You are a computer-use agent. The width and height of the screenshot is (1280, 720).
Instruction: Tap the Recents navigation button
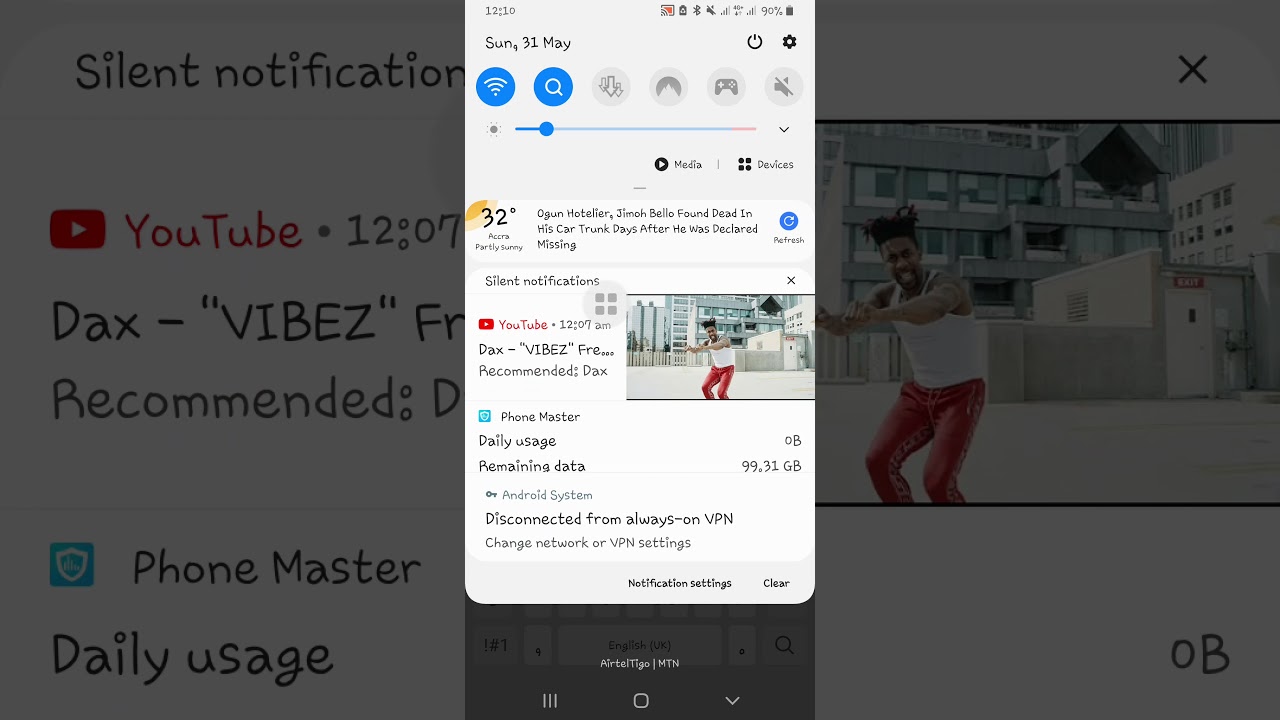click(549, 701)
